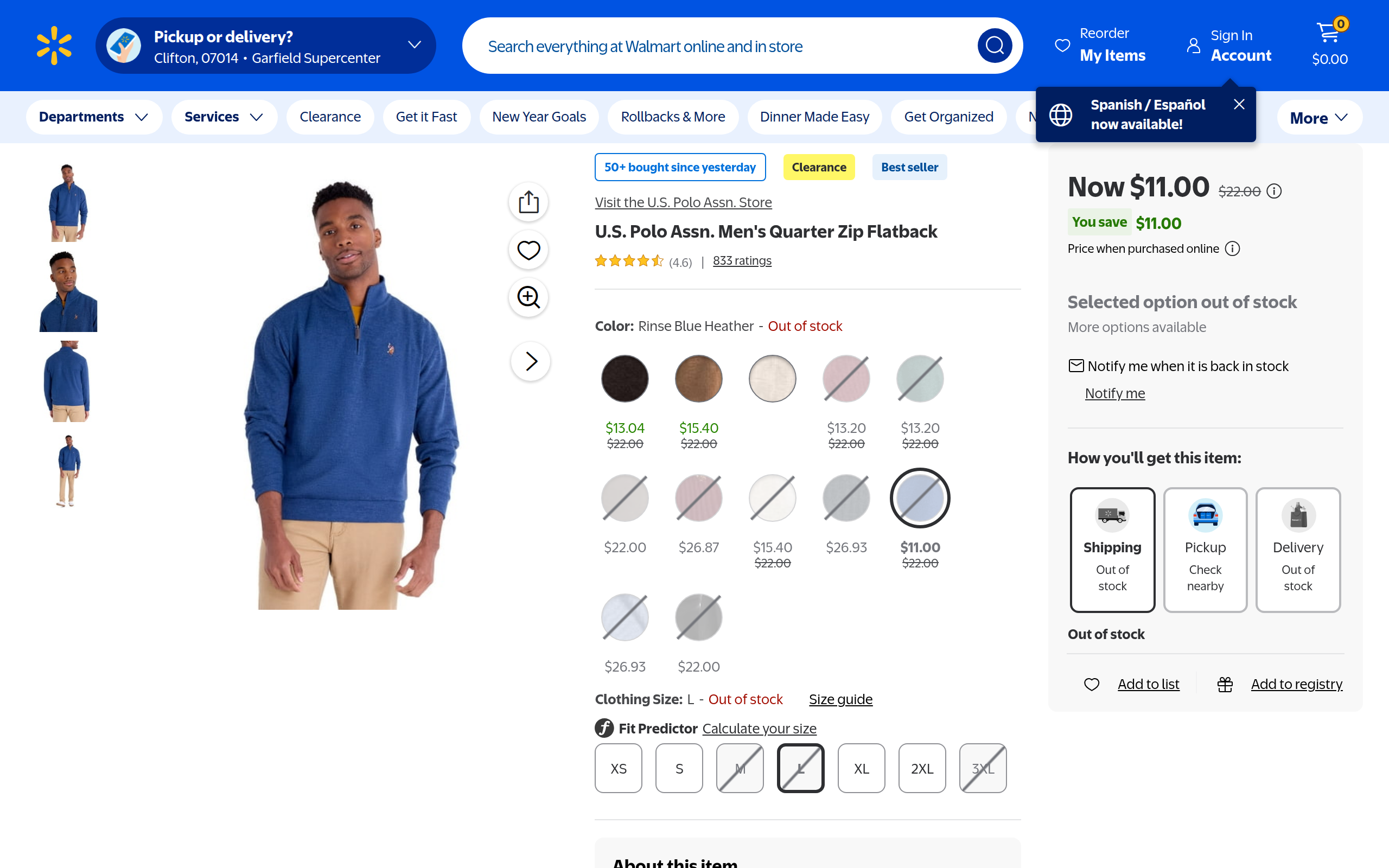Click the zoom magnifier icon on image
Image resolution: width=1389 pixels, height=868 pixels.
click(x=528, y=297)
